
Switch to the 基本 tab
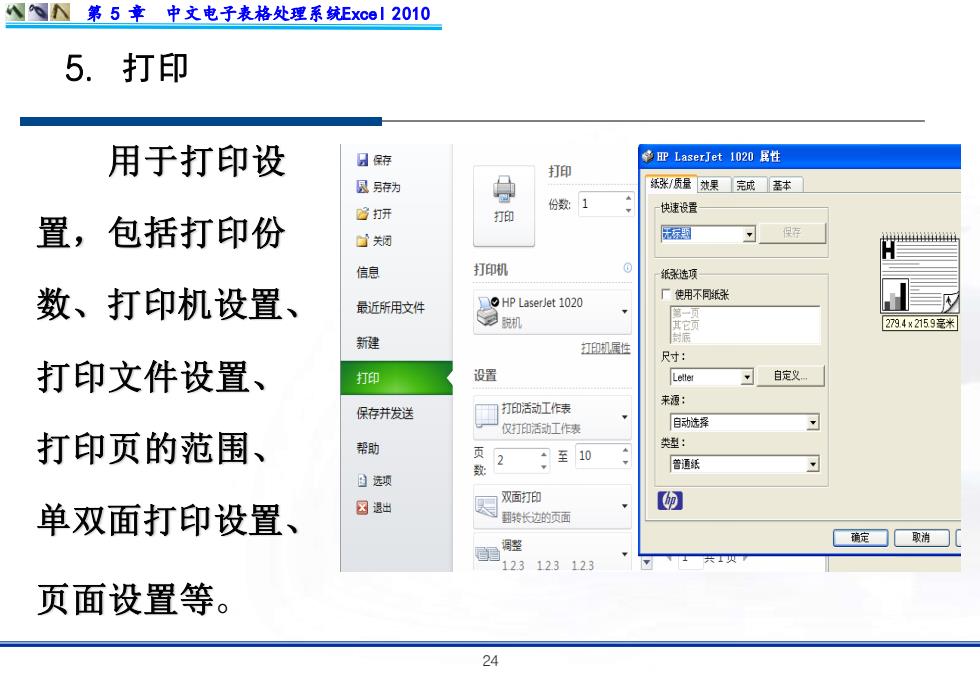pos(785,185)
